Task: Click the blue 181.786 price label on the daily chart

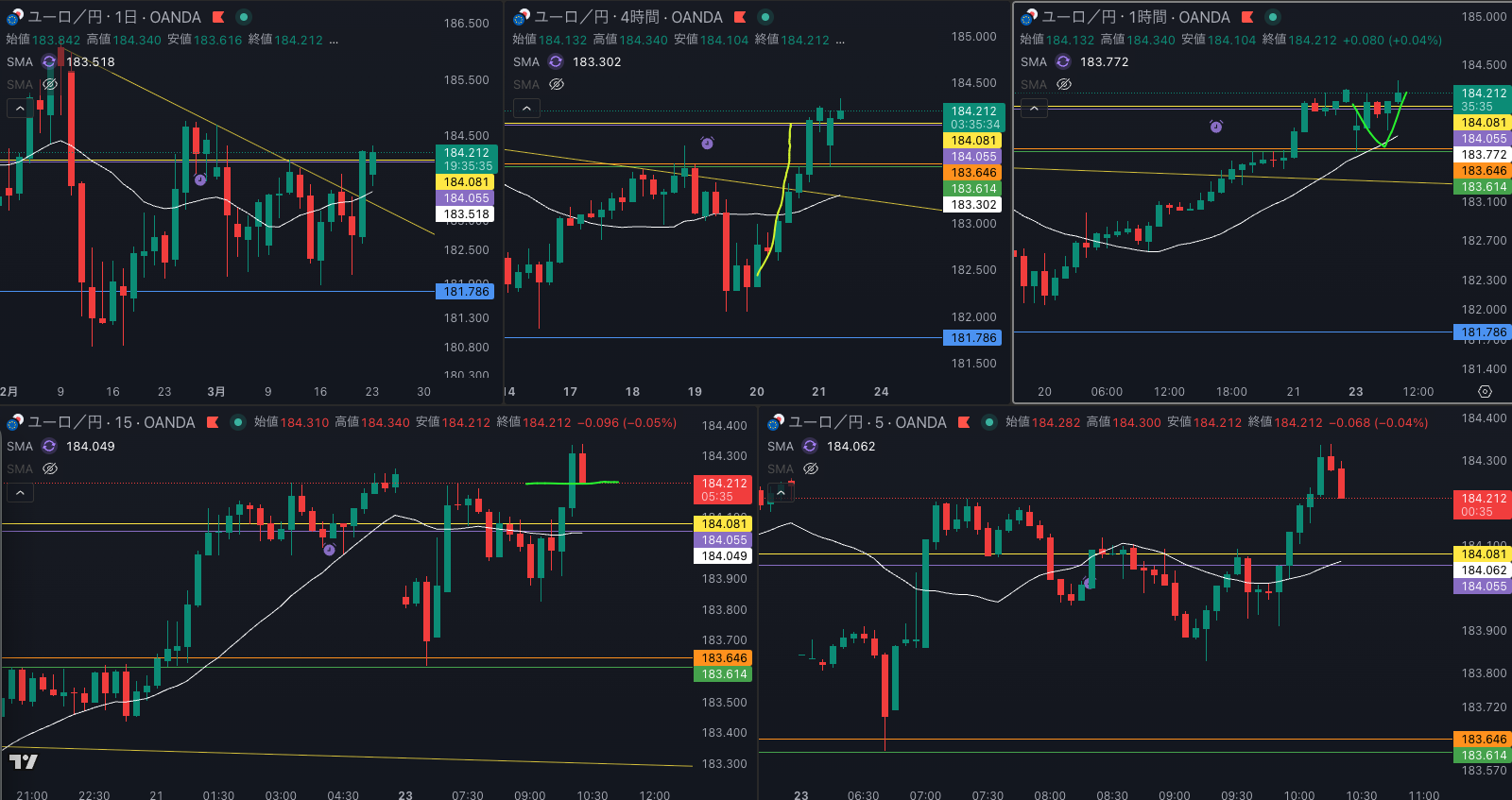Action: click(x=467, y=292)
